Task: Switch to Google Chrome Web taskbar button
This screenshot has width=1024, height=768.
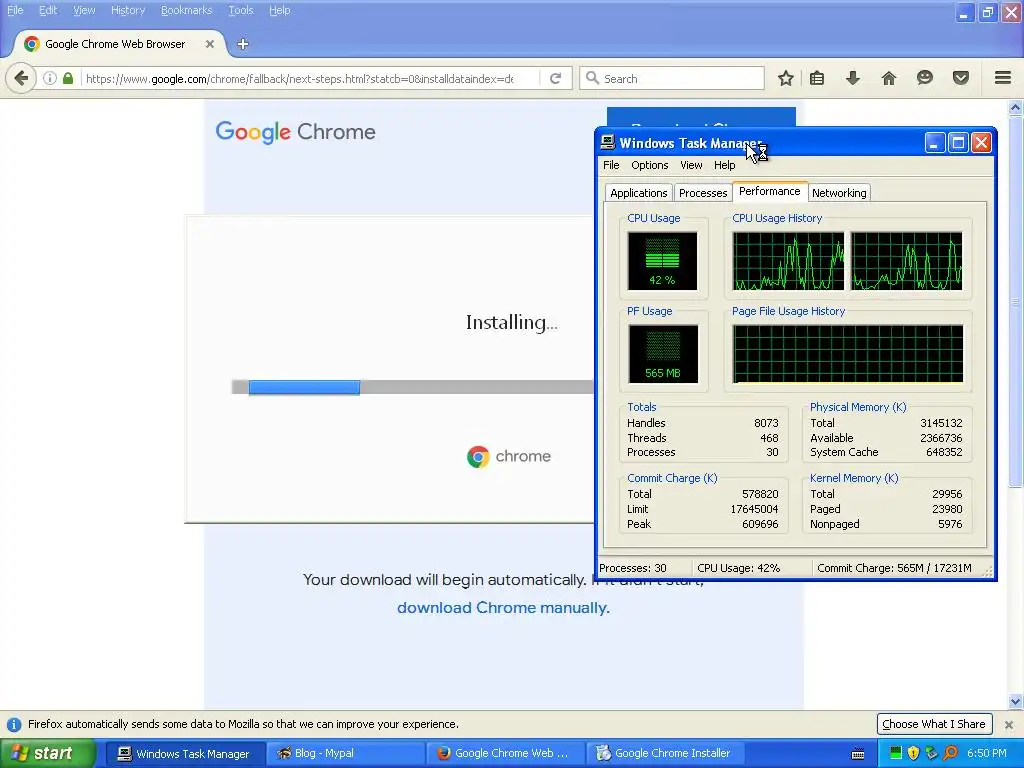Action: tap(506, 754)
